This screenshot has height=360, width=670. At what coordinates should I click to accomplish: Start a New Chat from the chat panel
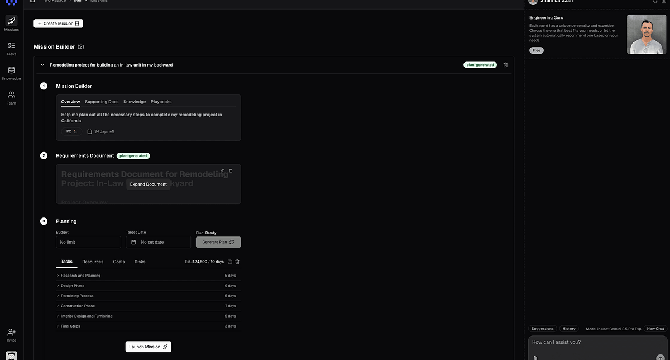[655, 329]
